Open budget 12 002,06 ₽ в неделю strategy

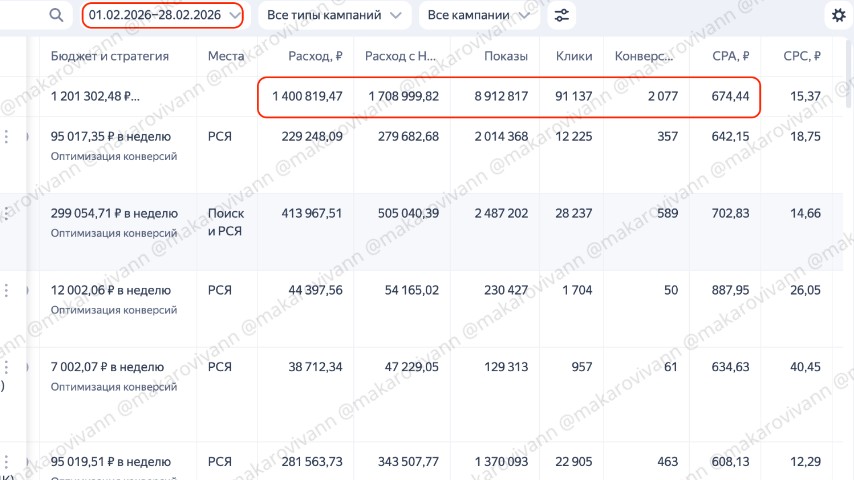point(110,290)
